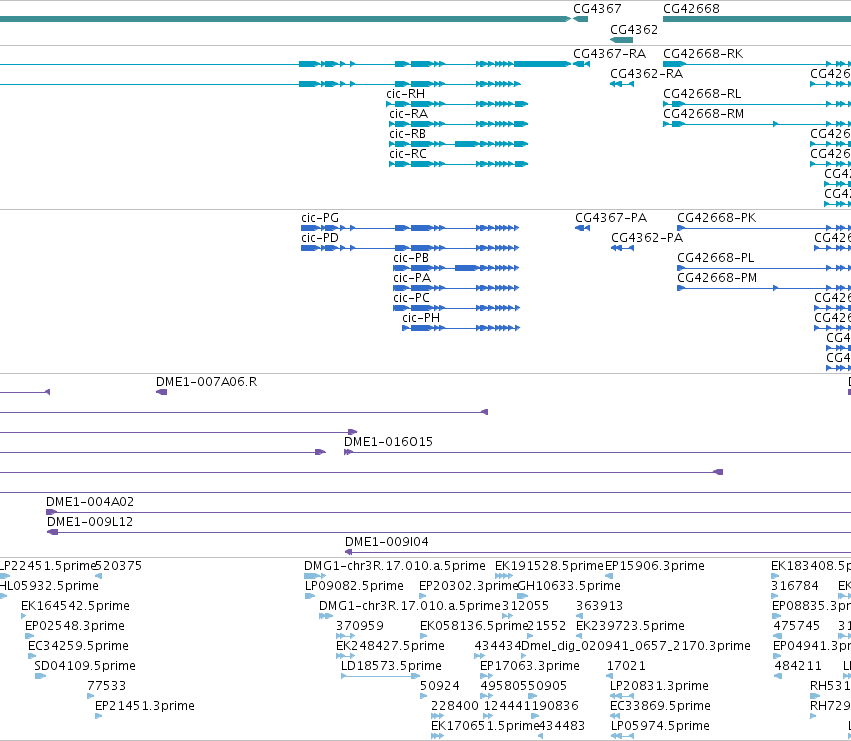Select the cic-PA protein feature
The height and width of the screenshot is (741, 851).
(456, 288)
